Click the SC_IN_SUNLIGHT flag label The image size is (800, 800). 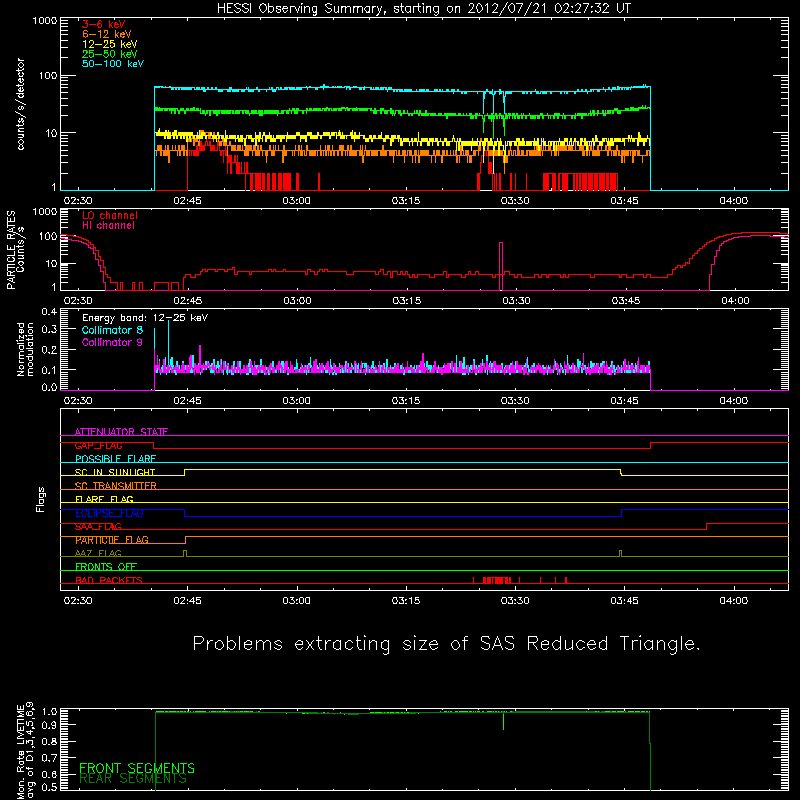click(115, 472)
